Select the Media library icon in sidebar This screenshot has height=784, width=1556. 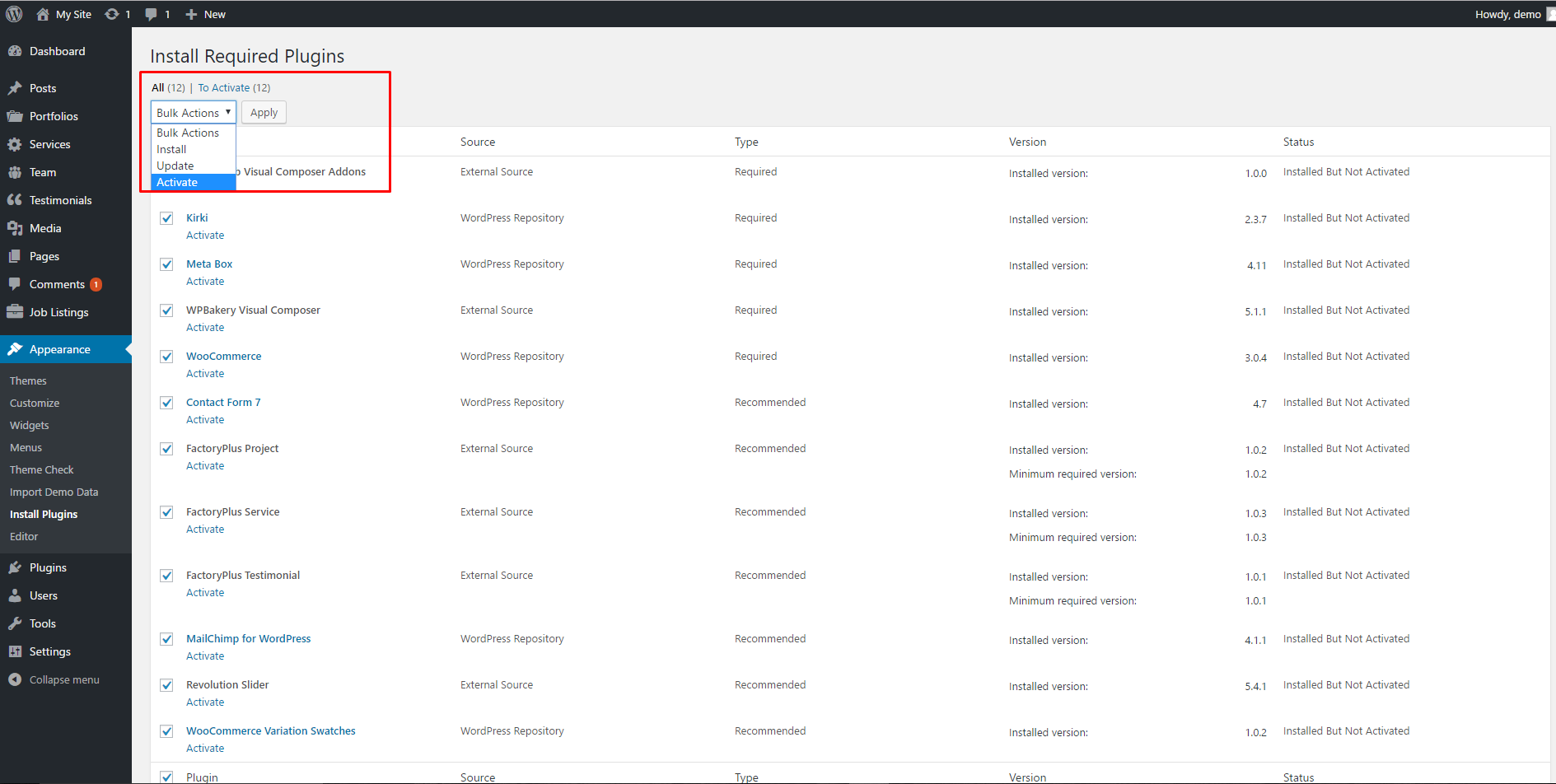click(x=16, y=228)
